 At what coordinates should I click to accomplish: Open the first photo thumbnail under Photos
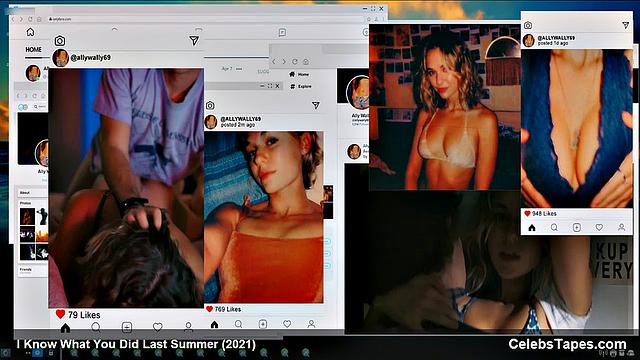click(27, 216)
